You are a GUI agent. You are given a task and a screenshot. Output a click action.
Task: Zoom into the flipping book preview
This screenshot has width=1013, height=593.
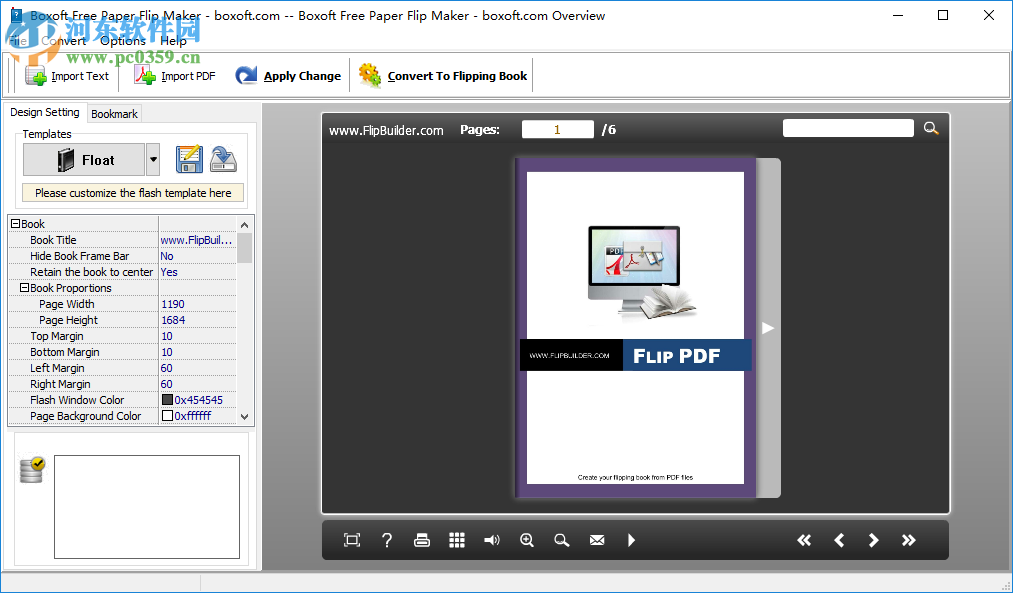click(x=526, y=540)
